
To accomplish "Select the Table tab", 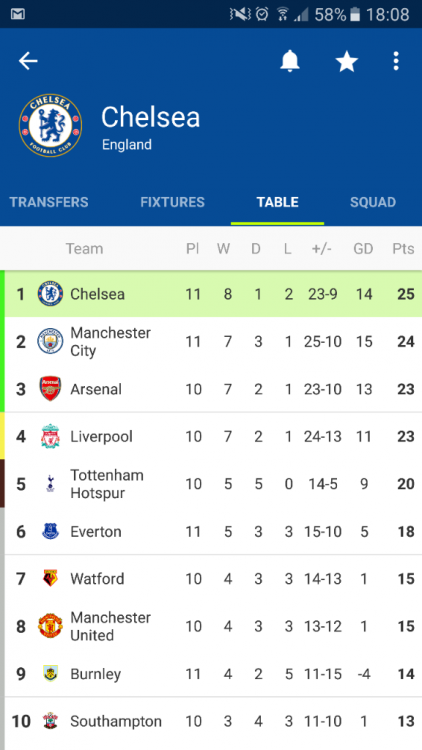I will point(278,202).
